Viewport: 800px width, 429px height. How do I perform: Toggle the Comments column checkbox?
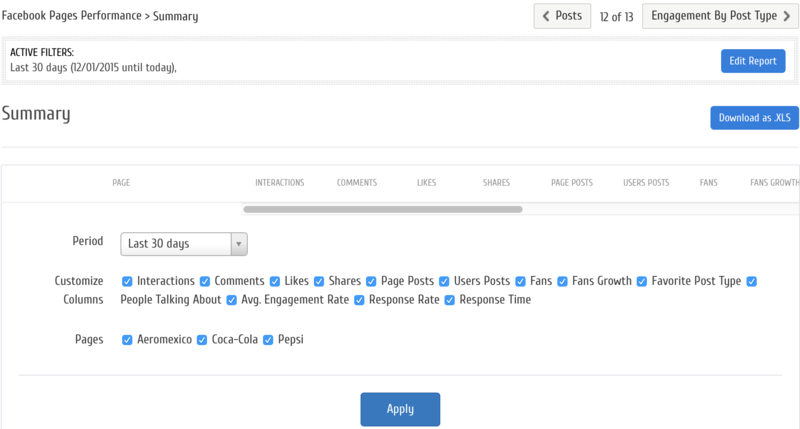(205, 282)
